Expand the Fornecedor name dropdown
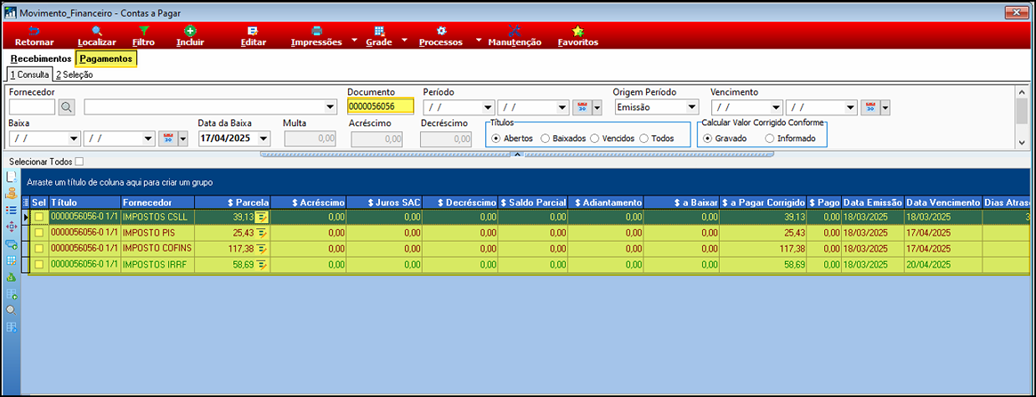 (x=330, y=107)
